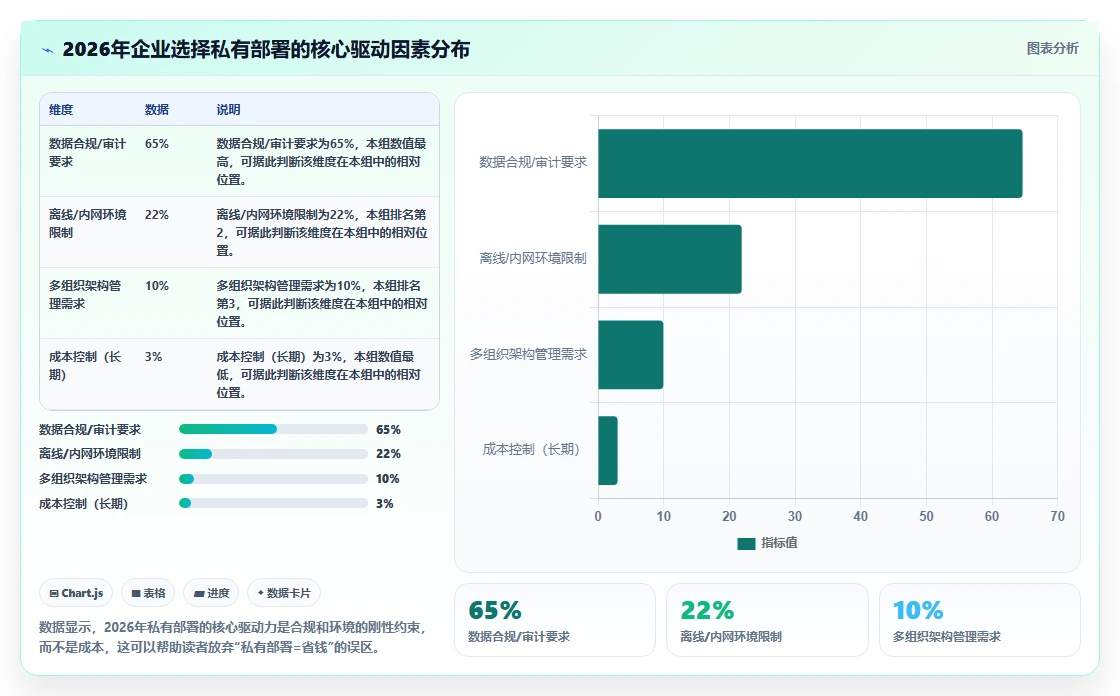This screenshot has width=1120, height=696.
Task: Click the 65% progress bar for 数据合规/审计要求
Action: pyautogui.click(x=273, y=429)
